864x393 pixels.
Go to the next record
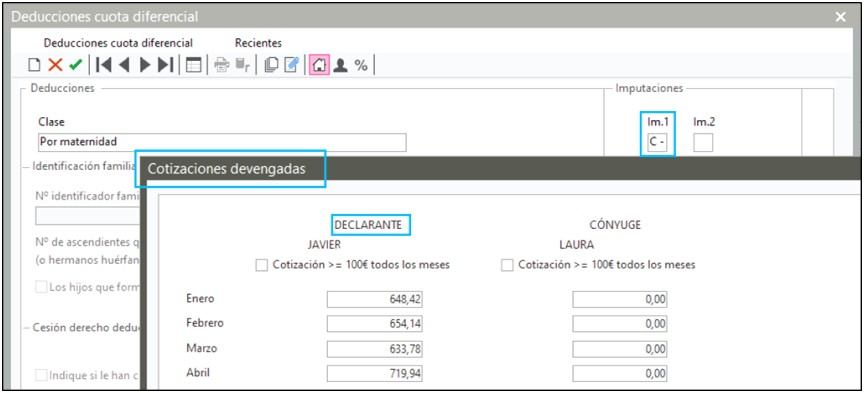tap(145, 65)
